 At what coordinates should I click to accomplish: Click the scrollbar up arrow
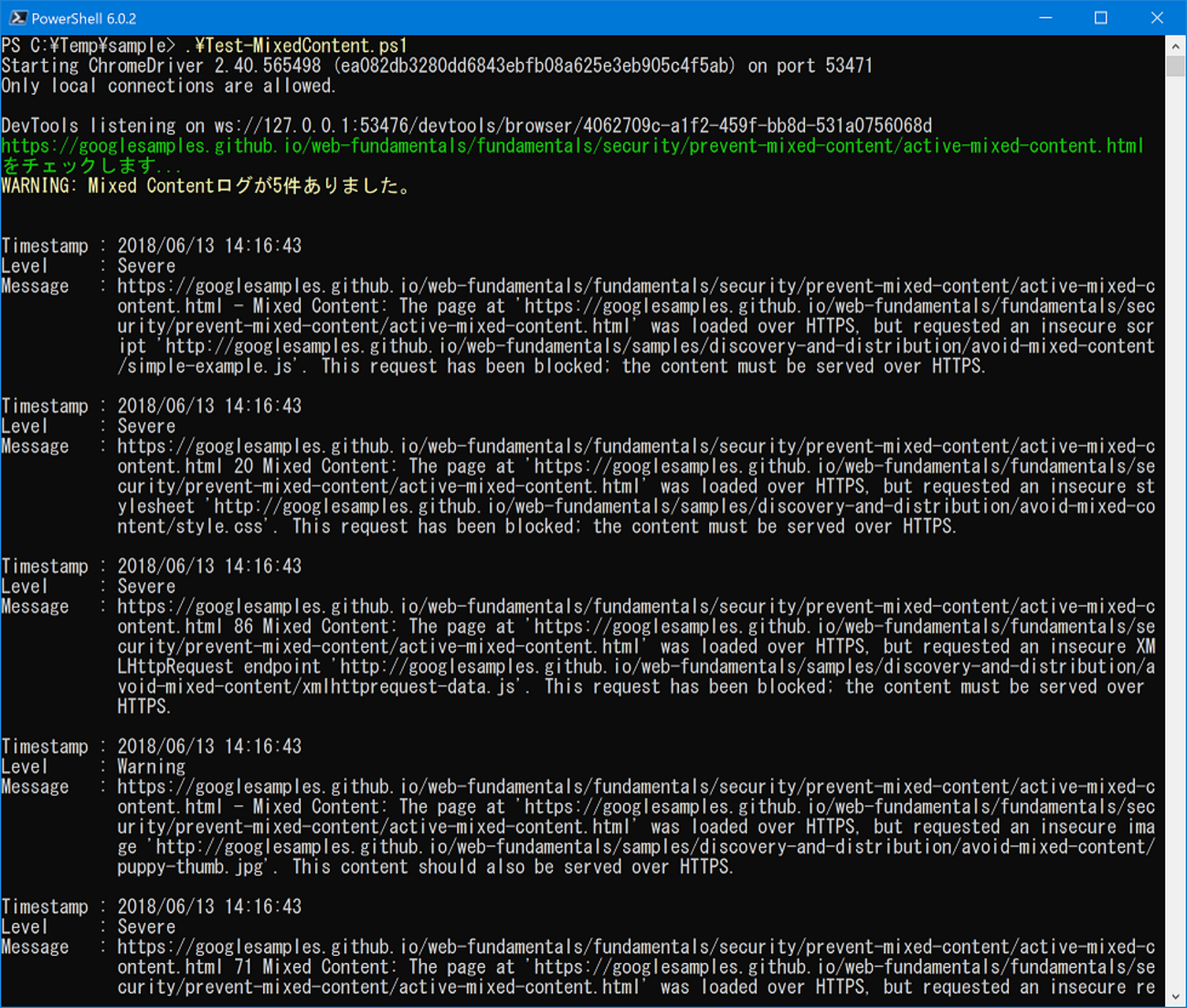(x=1175, y=46)
